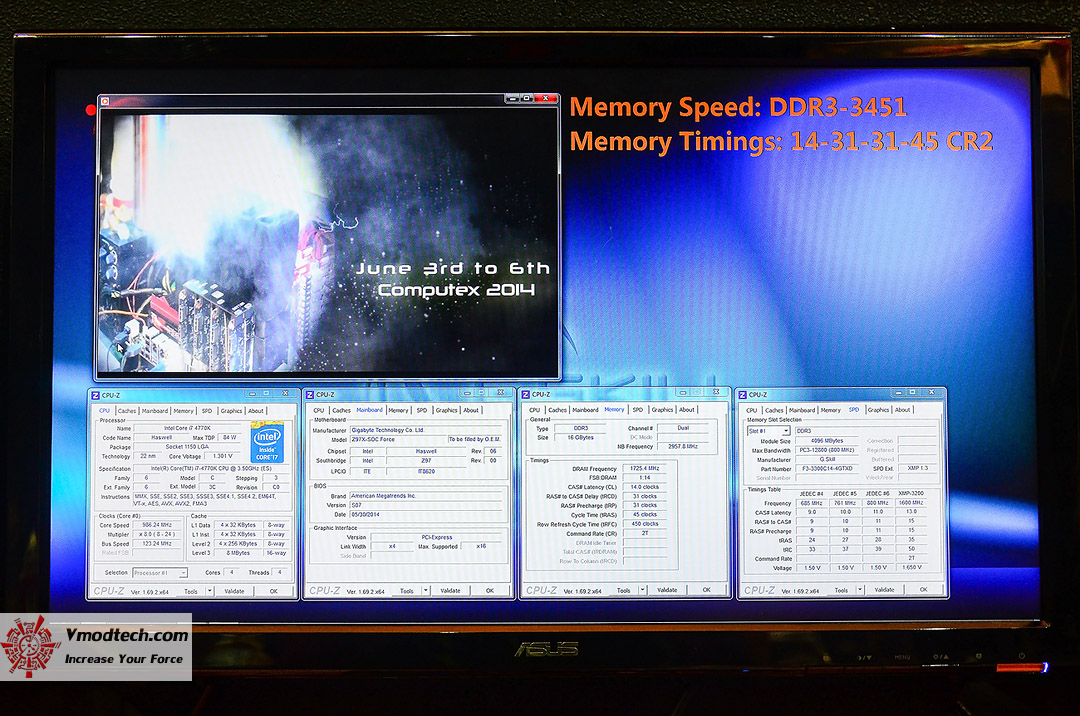Click the Core Voltage value '1.301 V'

(222, 456)
